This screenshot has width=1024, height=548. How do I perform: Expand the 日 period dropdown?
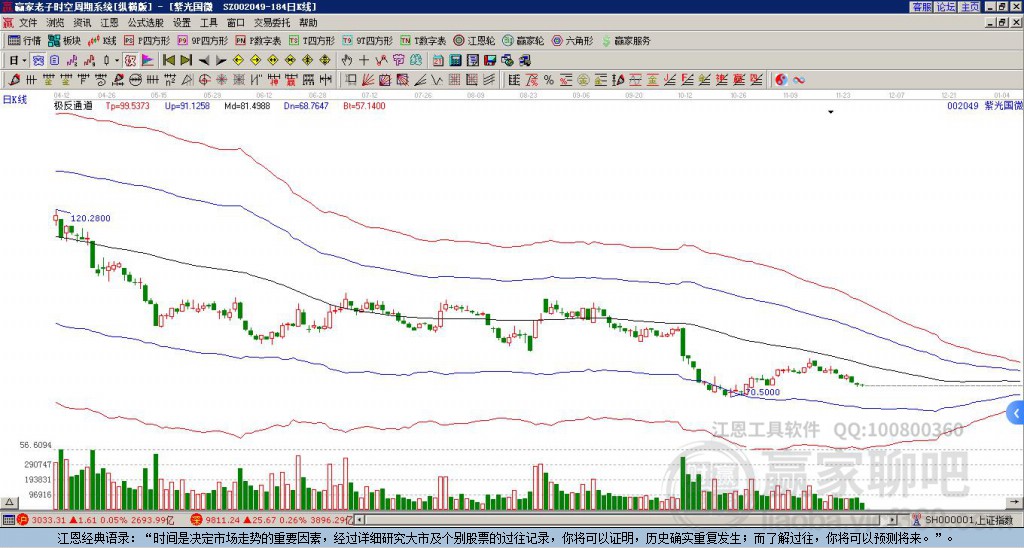pos(17,60)
